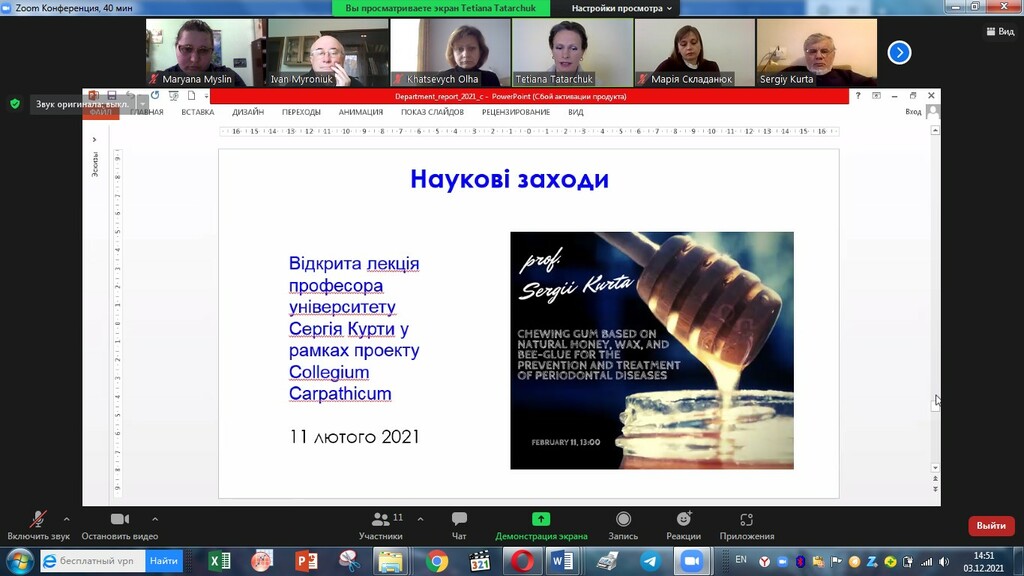Select Maryana Myslin video thumbnail

click(205, 52)
